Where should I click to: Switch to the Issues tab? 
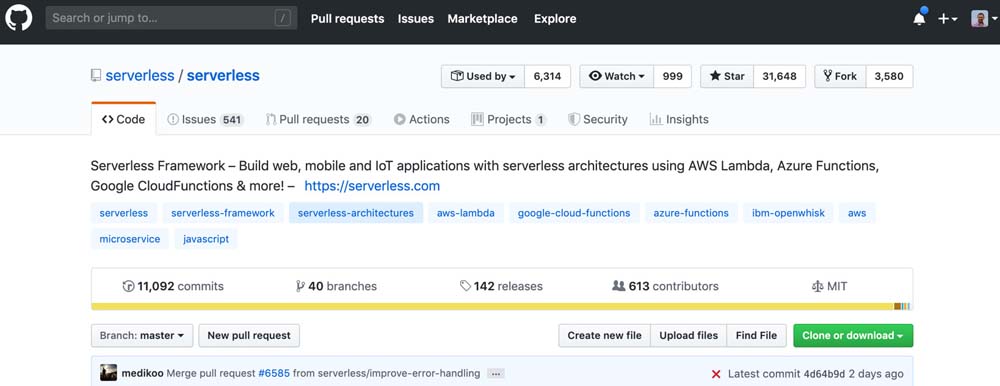pyautogui.click(x=205, y=119)
